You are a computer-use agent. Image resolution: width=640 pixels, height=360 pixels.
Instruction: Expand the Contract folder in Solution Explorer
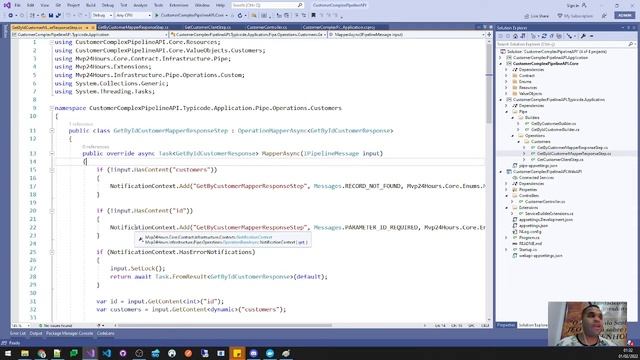click(506, 76)
